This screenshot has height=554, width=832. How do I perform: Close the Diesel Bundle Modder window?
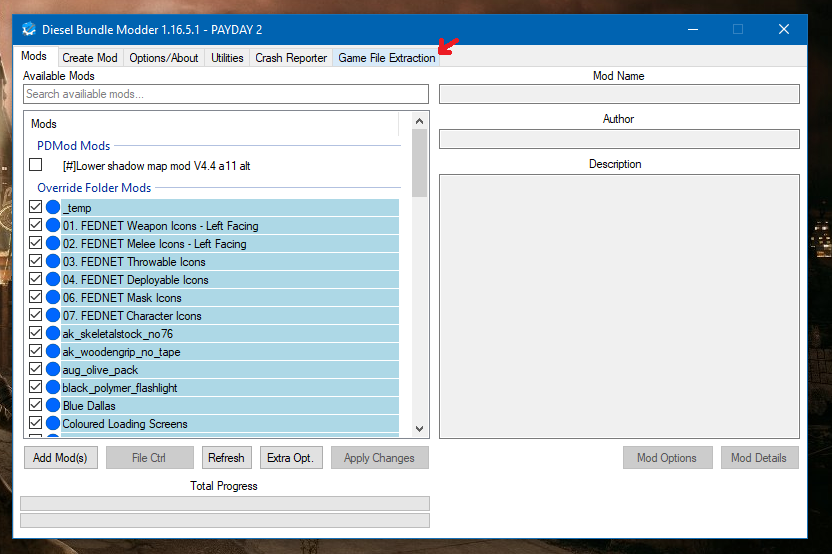[784, 29]
